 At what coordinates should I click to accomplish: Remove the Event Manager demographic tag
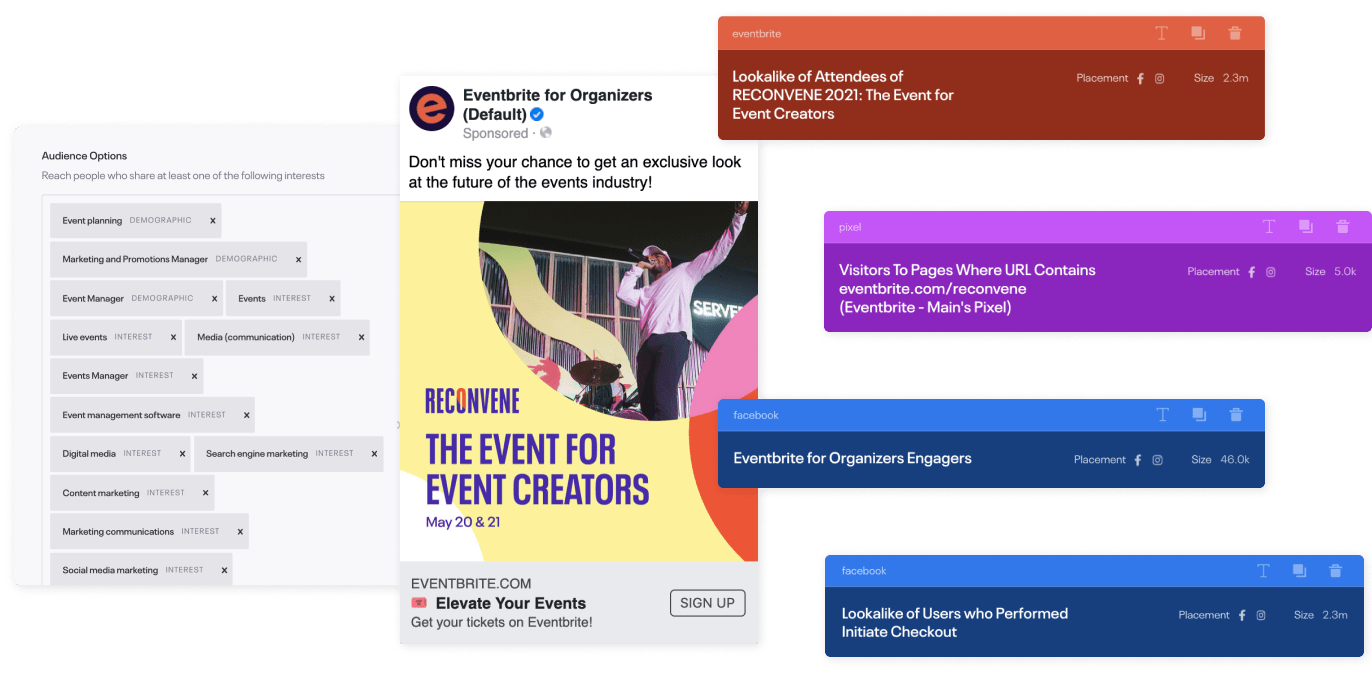[214, 299]
